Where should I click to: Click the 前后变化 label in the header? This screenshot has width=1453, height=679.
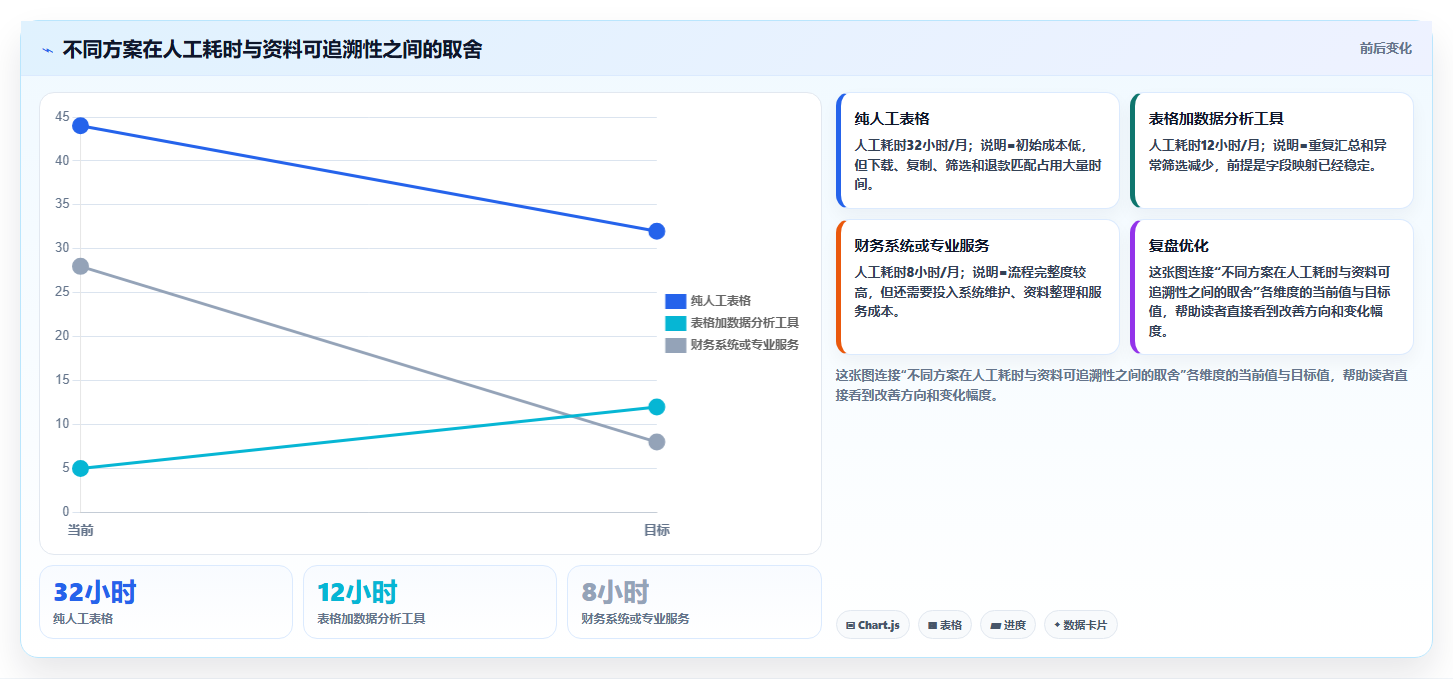pos(1385,48)
